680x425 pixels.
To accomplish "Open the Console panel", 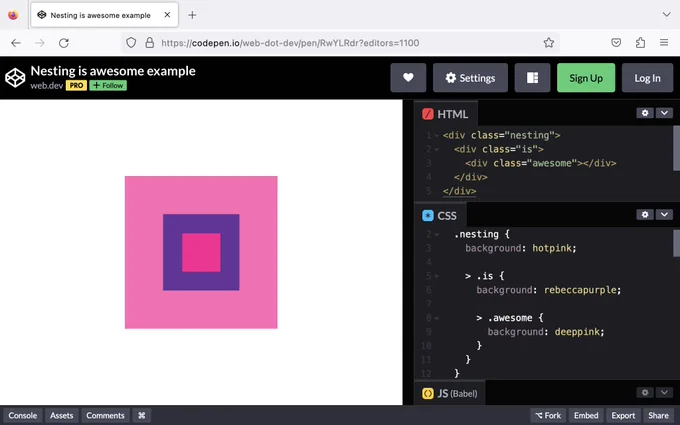I will click(23, 415).
